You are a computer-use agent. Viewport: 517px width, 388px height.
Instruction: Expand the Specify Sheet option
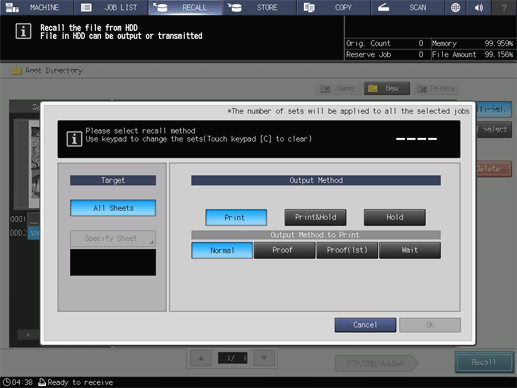tap(113, 238)
